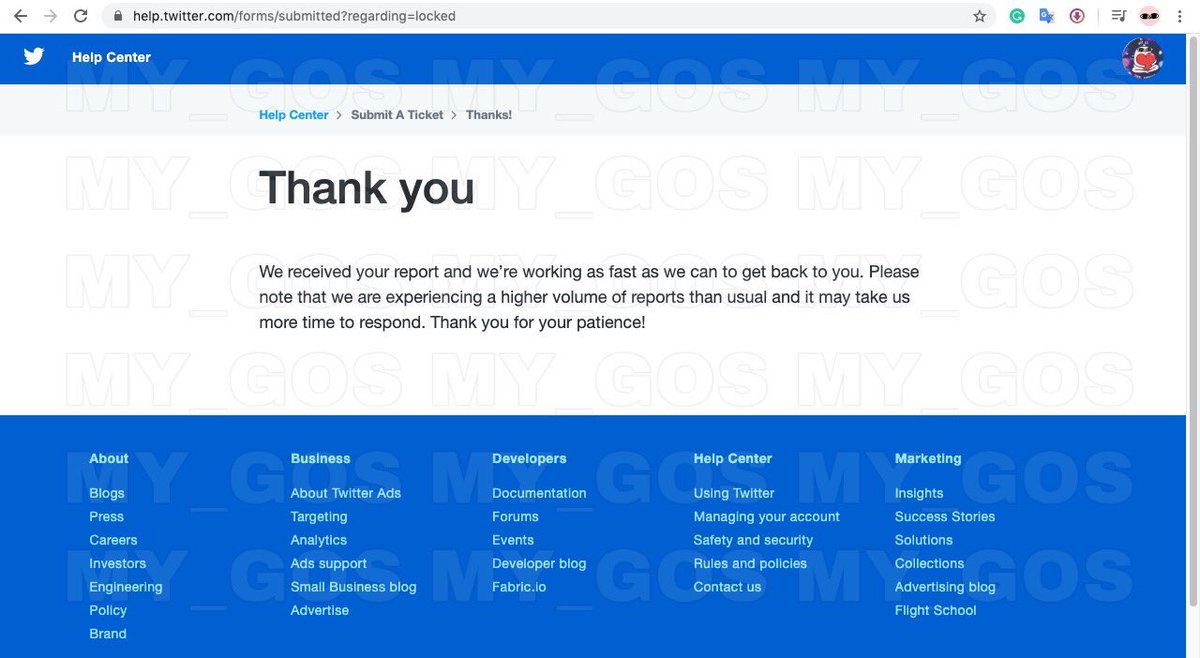Open Developers Documentation link
This screenshot has height=658, width=1200.
pos(539,493)
